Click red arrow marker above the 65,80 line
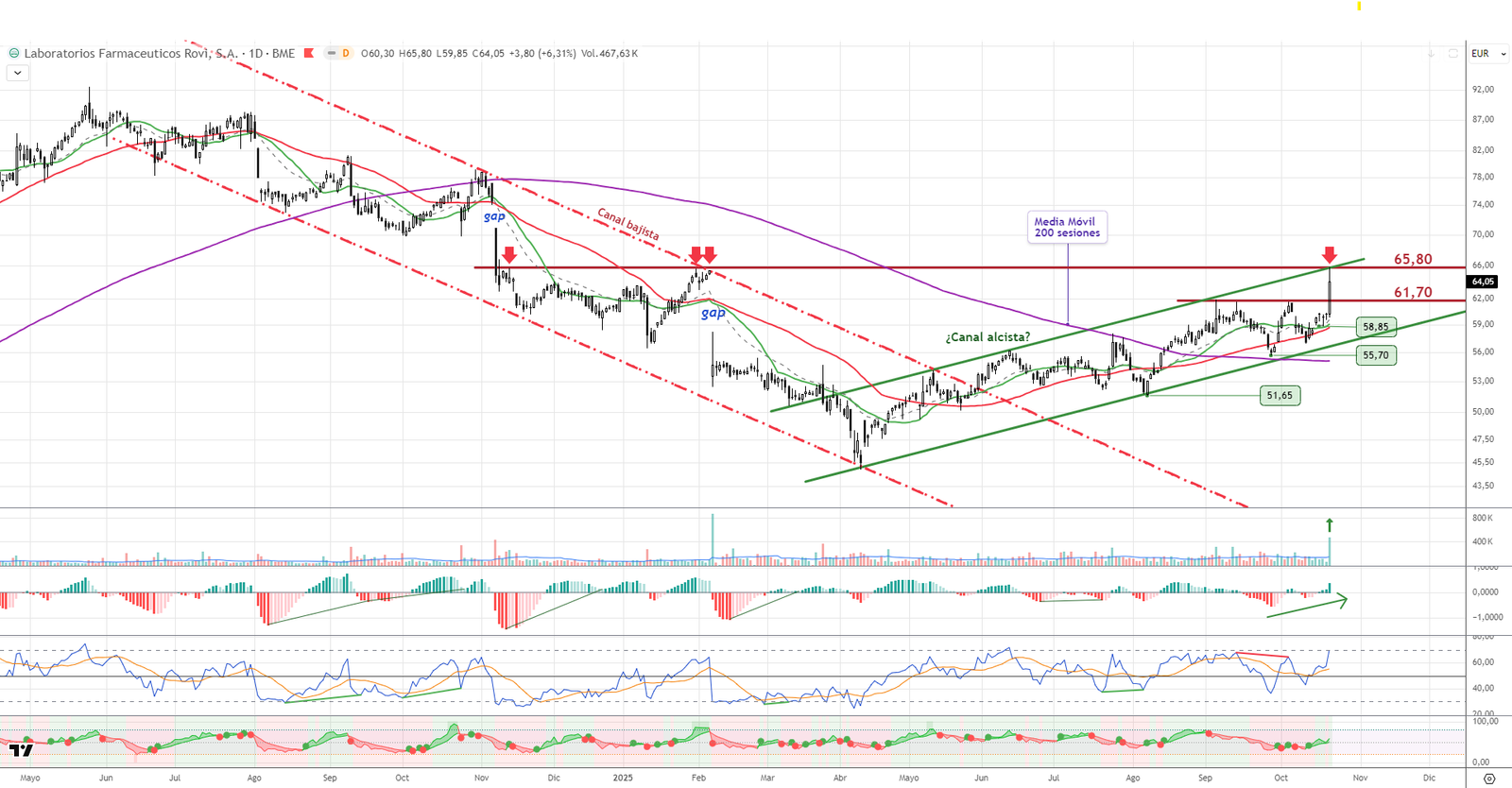This screenshot has width=1512, height=788. tap(1330, 255)
